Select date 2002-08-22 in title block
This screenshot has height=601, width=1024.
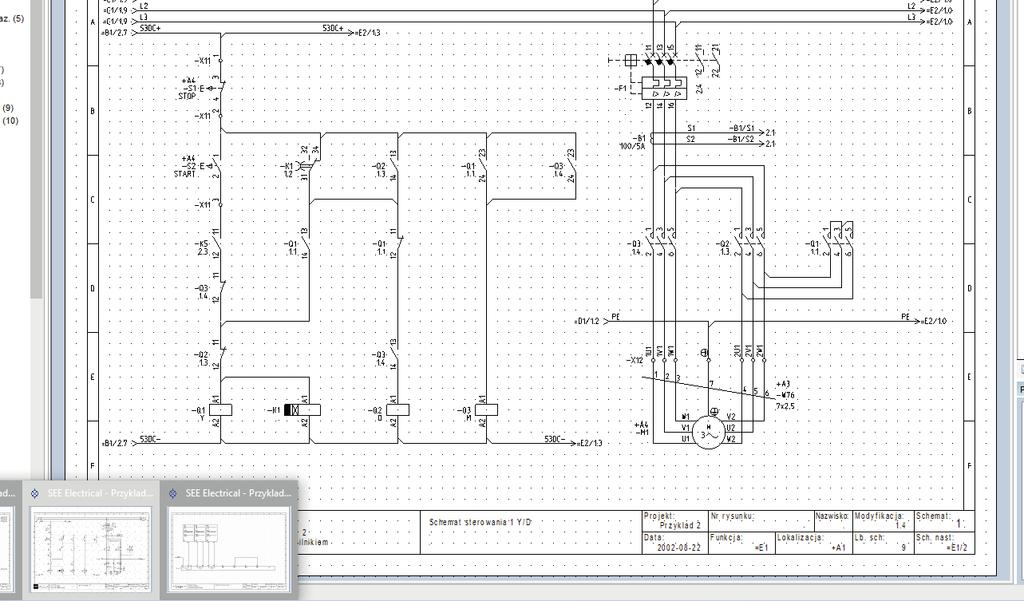coord(679,547)
